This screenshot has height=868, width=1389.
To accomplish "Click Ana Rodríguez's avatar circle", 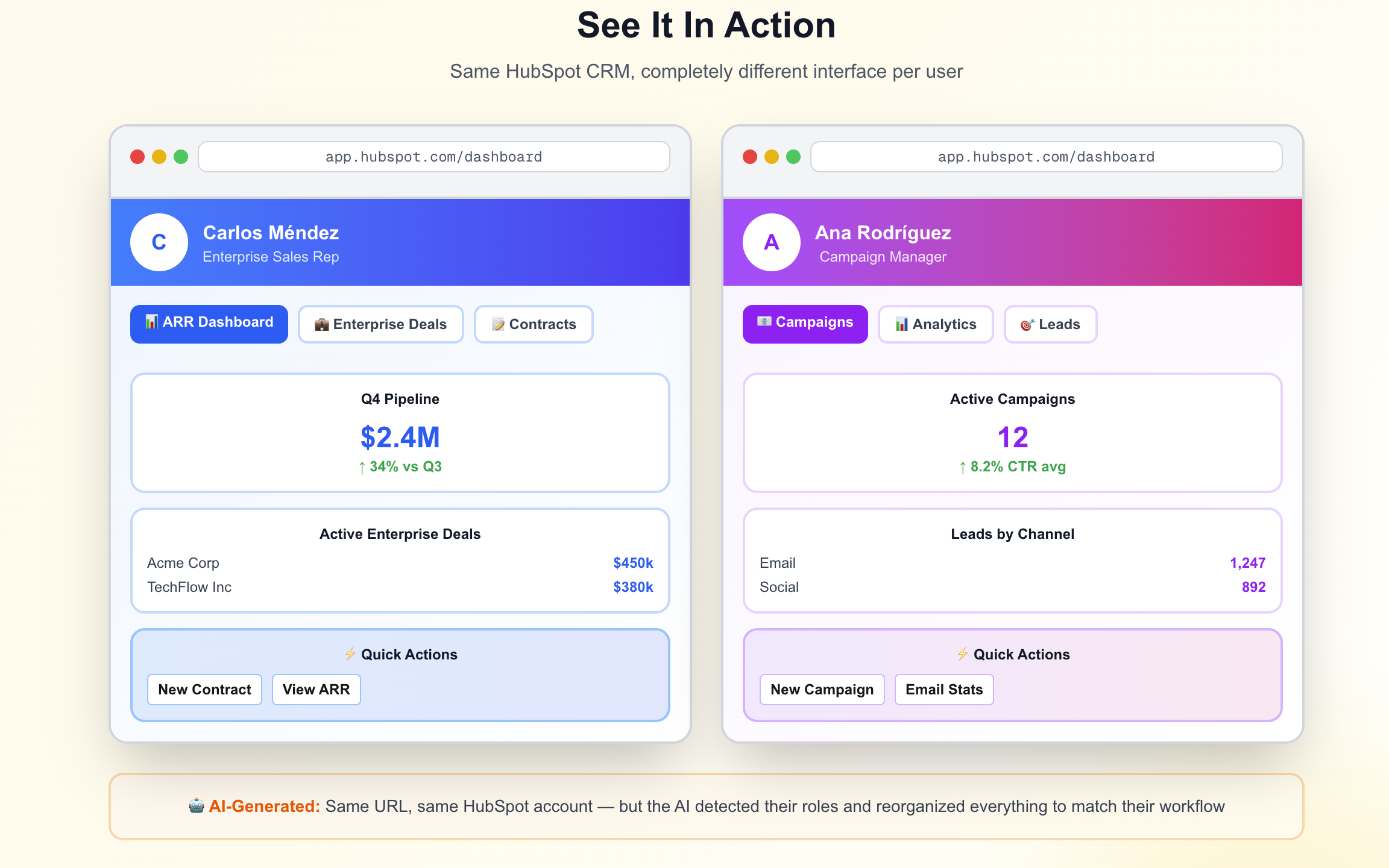I will coord(770,242).
